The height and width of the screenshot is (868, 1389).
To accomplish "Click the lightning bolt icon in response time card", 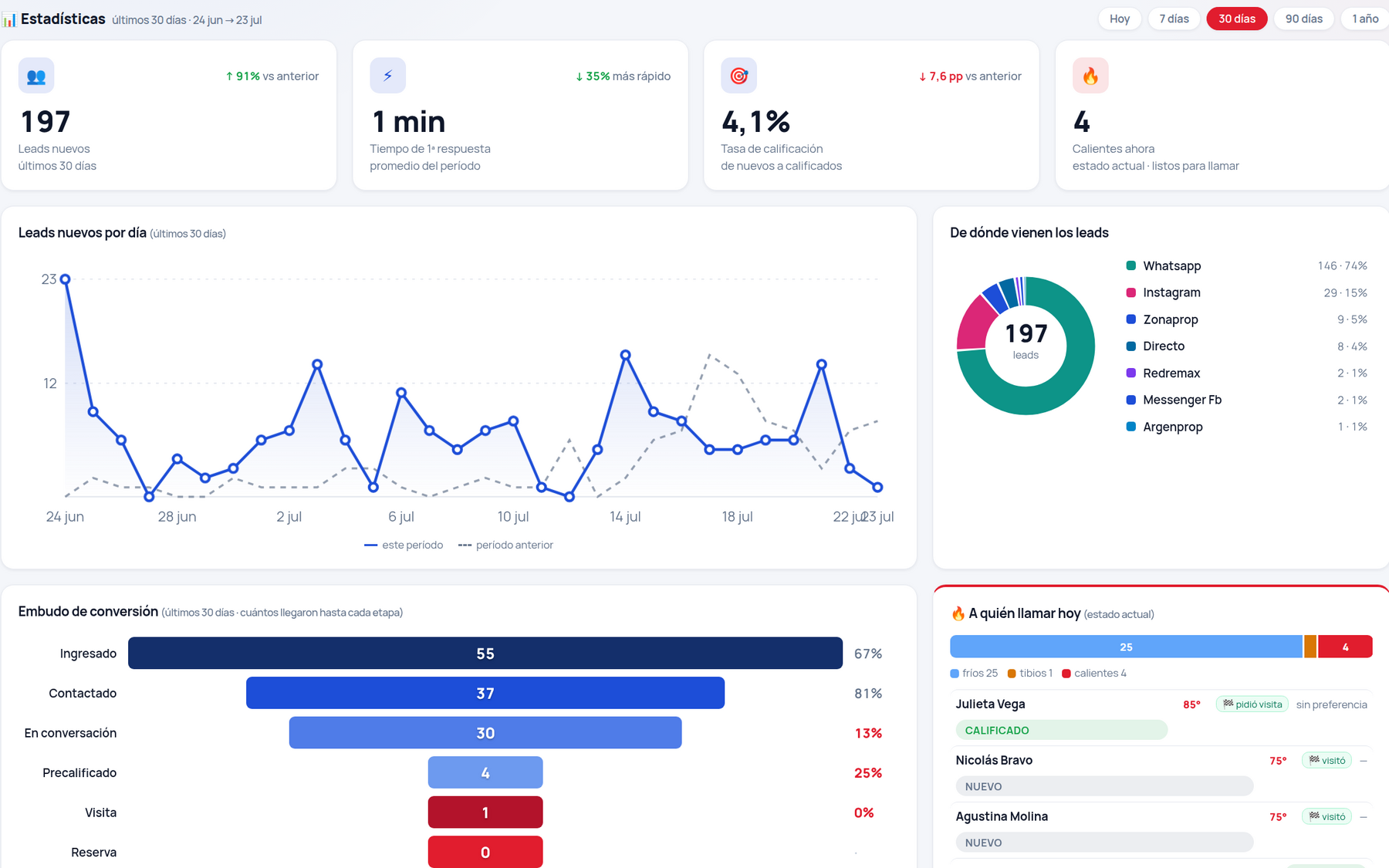I will [387, 76].
